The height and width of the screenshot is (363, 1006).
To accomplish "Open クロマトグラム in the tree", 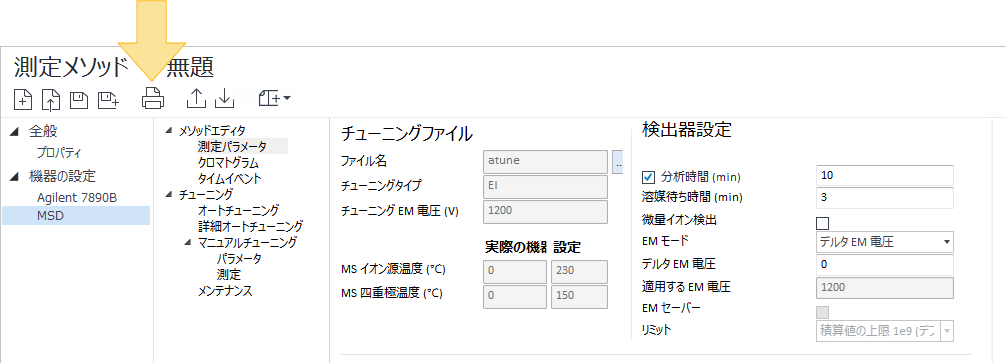I will 228,162.
